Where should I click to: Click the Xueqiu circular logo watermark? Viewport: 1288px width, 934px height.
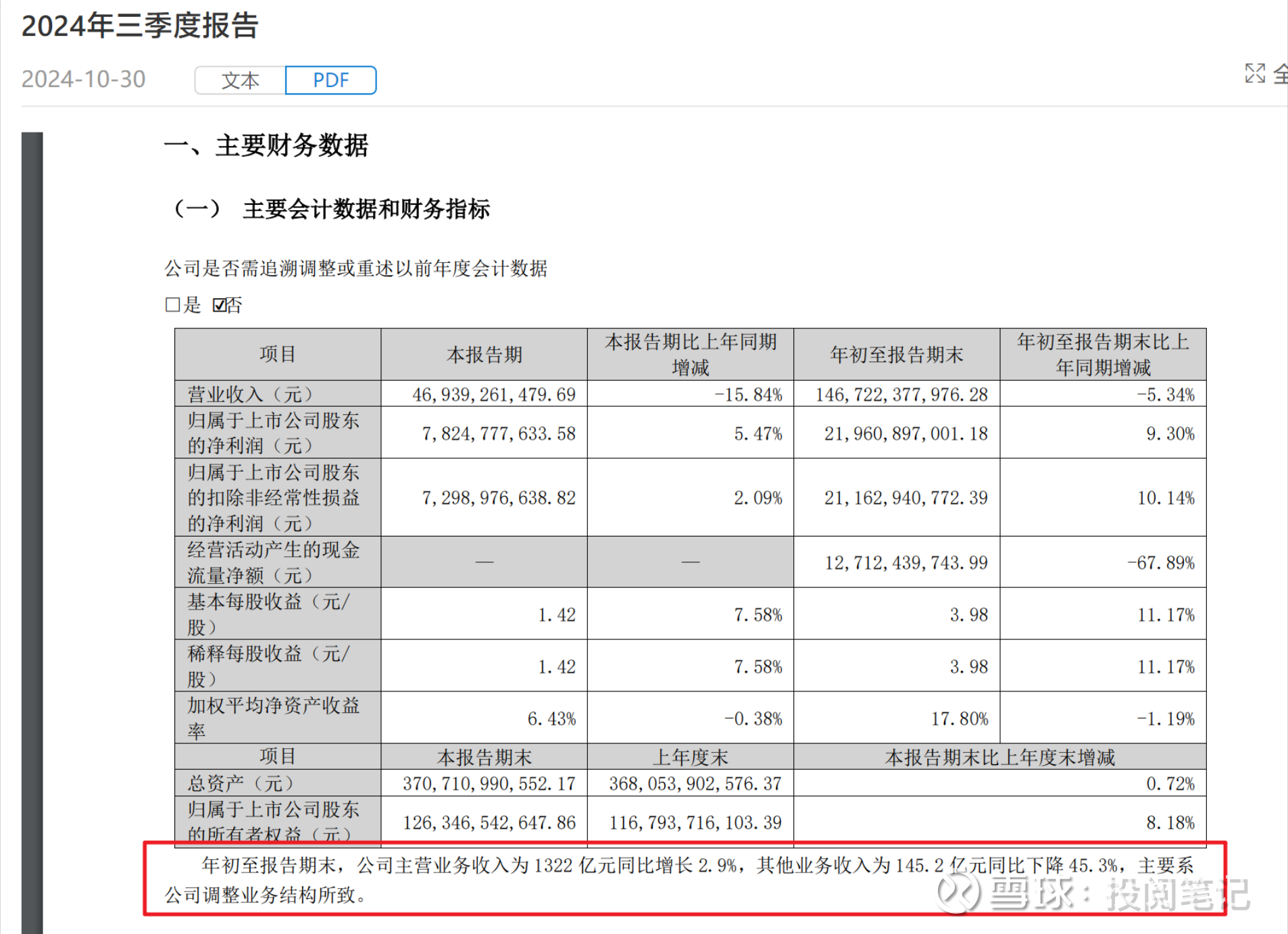click(x=959, y=893)
